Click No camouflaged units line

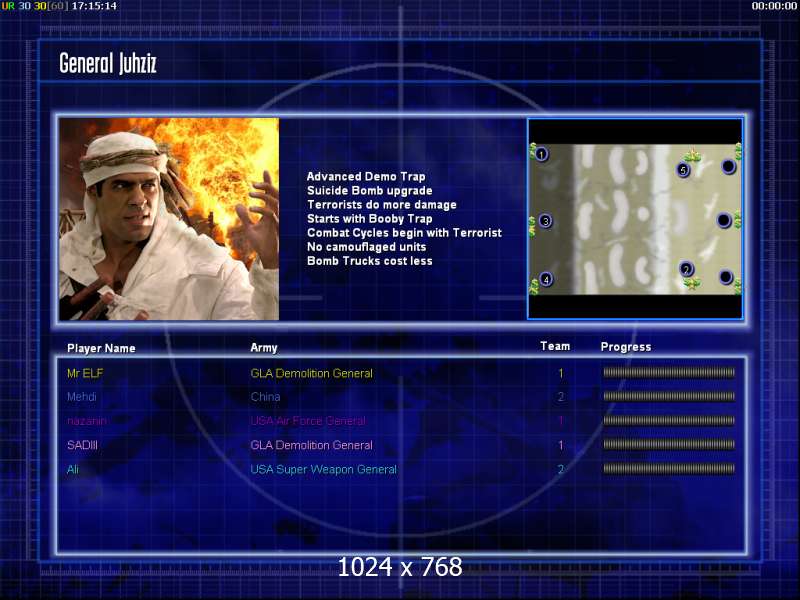click(x=366, y=247)
